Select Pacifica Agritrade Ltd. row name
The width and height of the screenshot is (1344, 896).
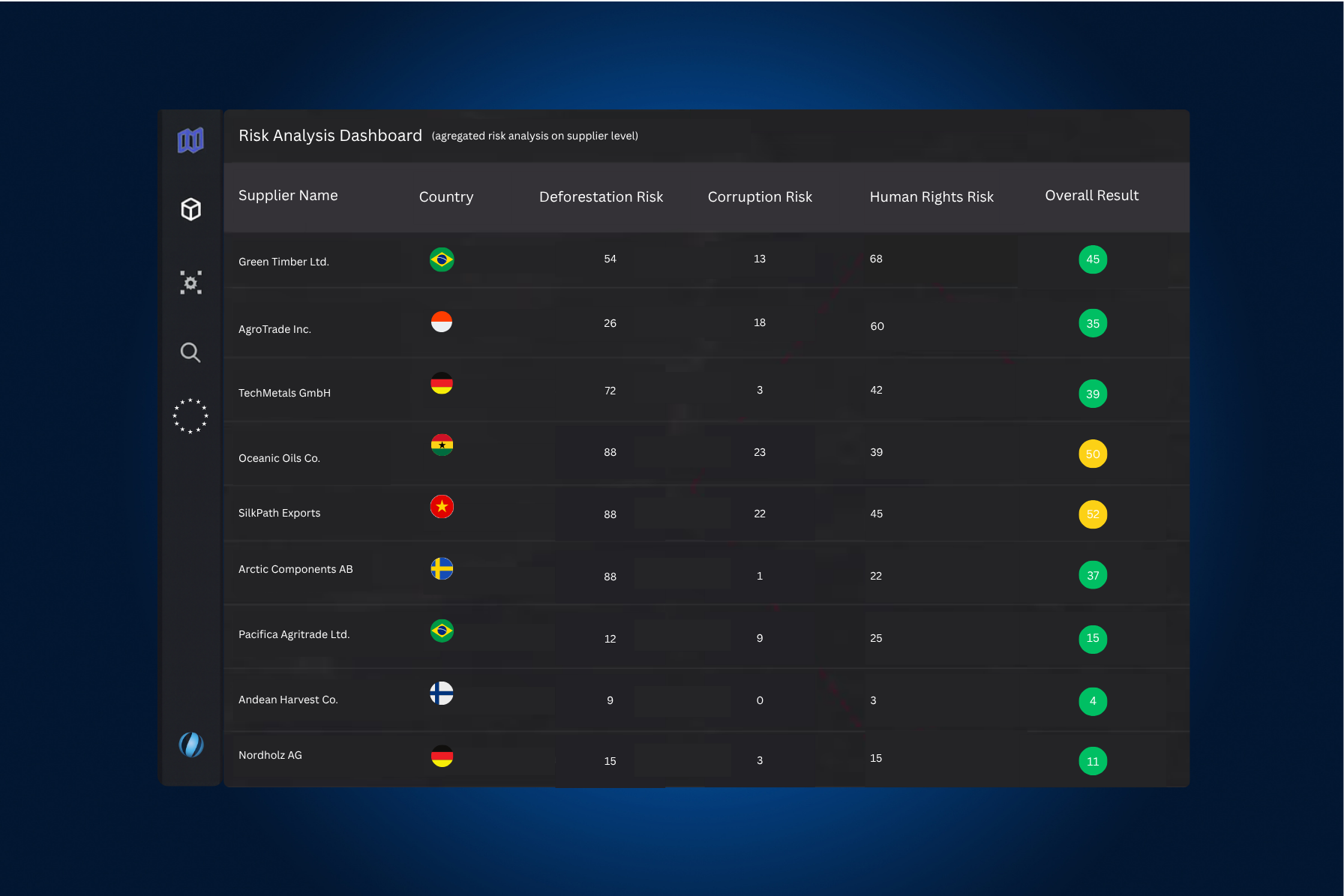click(x=294, y=634)
